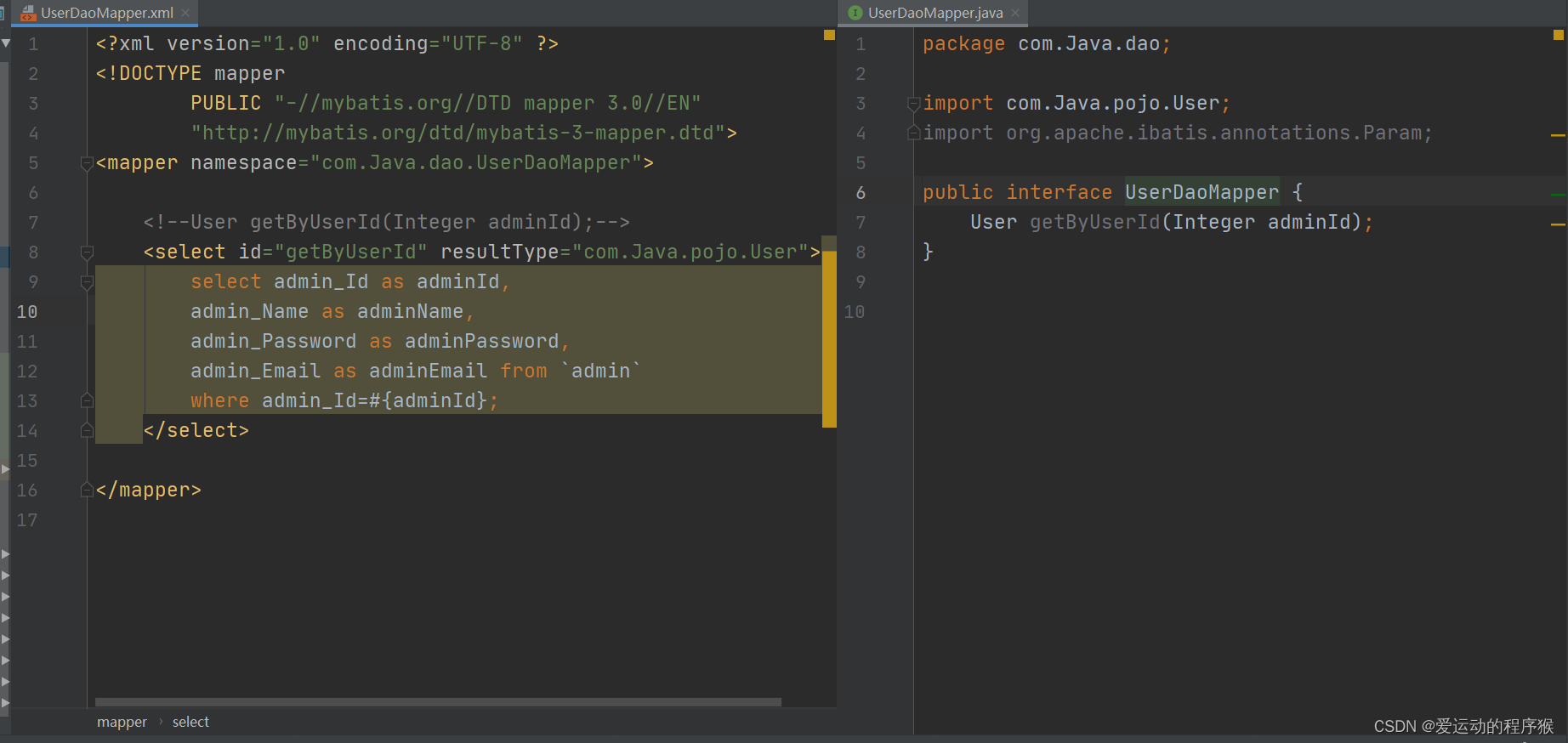Image resolution: width=1568 pixels, height=743 pixels.
Task: Click the closing brace on Java line 8
Action: point(928,252)
